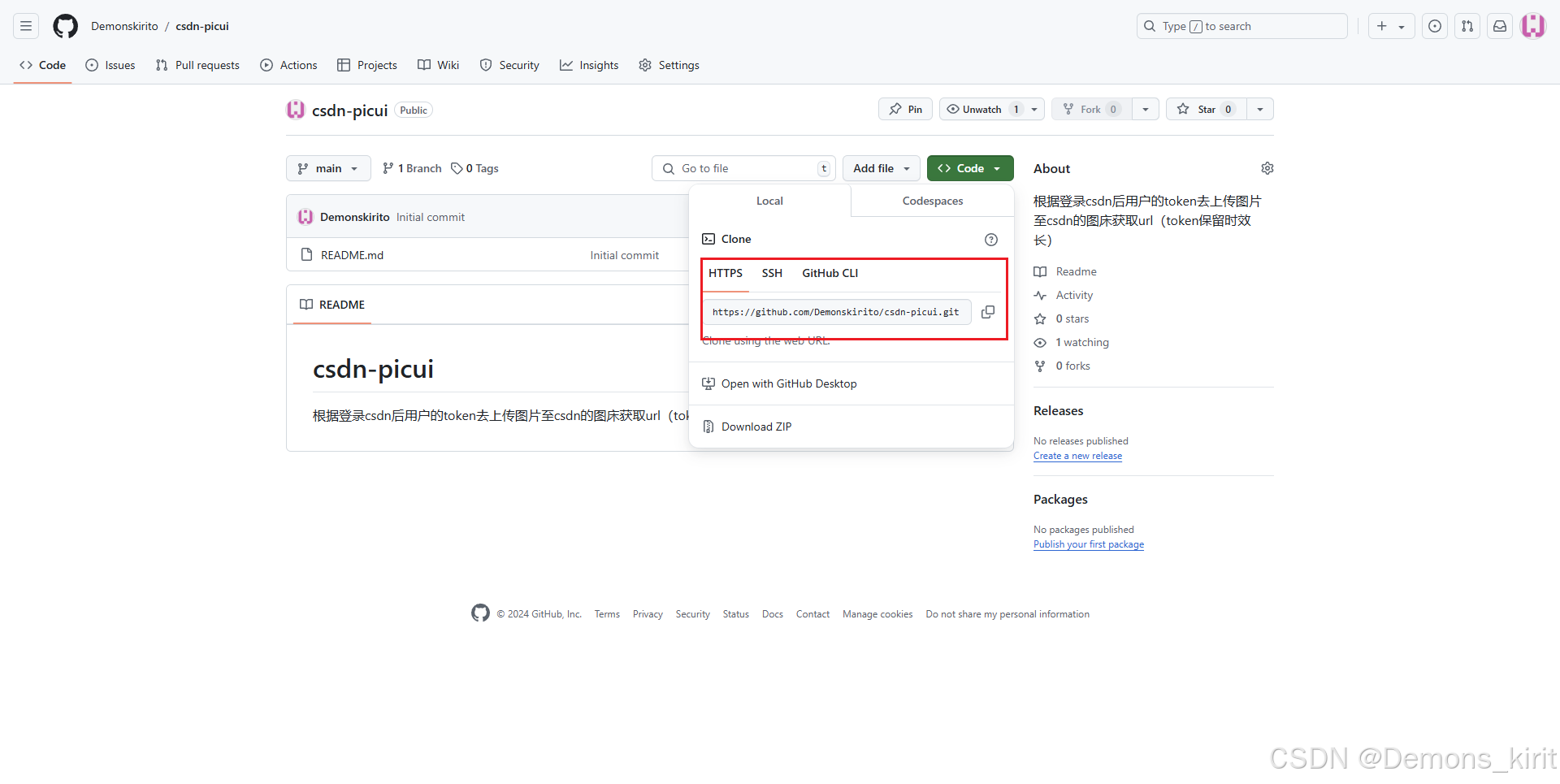Click the footer Manage cookies link
This screenshot has height=784, width=1560.
point(877,614)
